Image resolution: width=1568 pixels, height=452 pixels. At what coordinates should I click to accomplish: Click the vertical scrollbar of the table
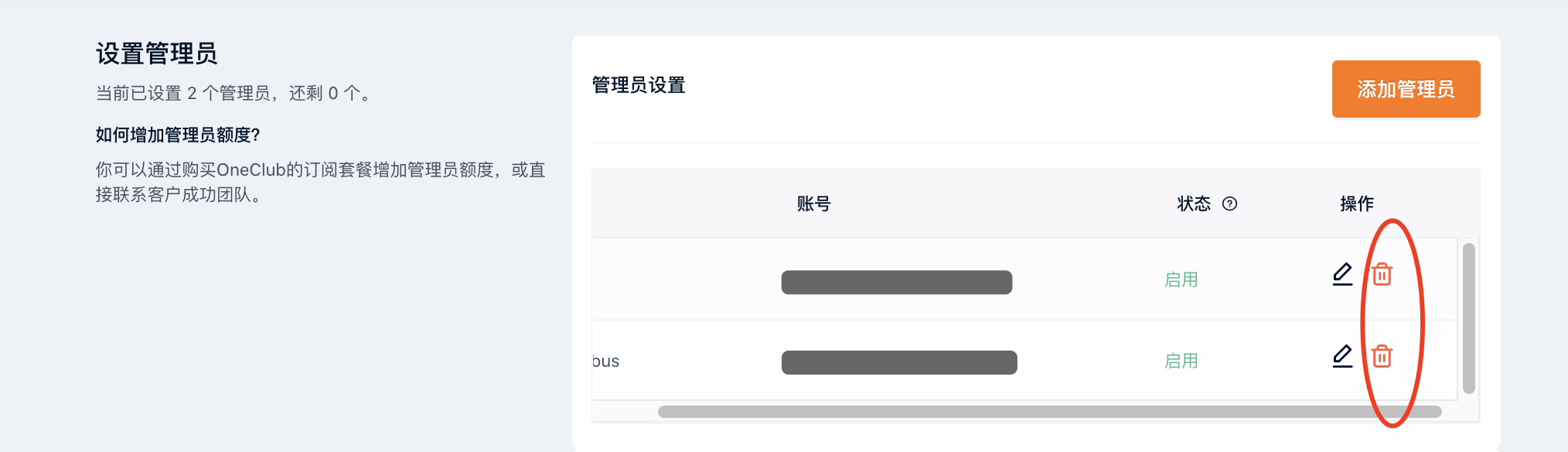(x=1469, y=318)
